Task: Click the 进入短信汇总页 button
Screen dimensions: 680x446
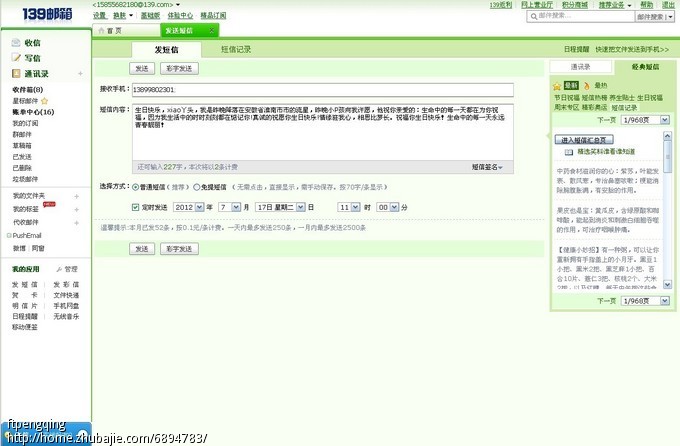Action: 584,140
